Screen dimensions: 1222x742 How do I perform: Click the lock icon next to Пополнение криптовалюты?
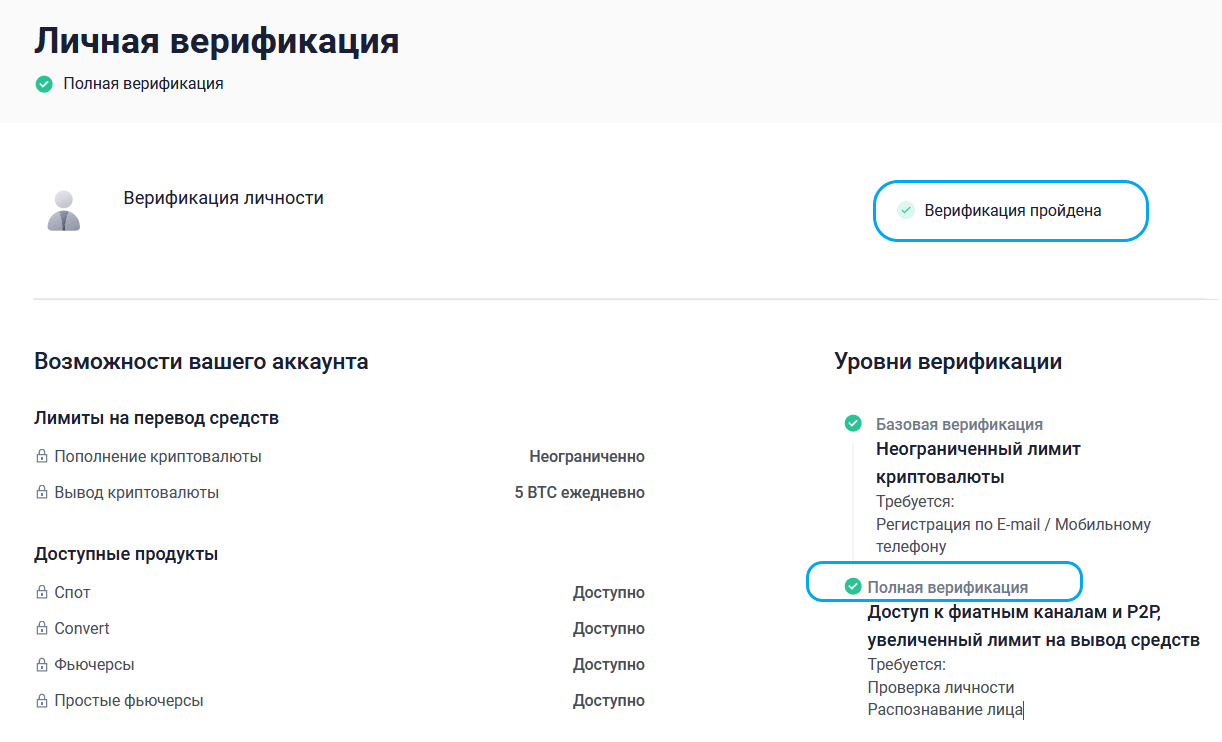tap(42, 457)
